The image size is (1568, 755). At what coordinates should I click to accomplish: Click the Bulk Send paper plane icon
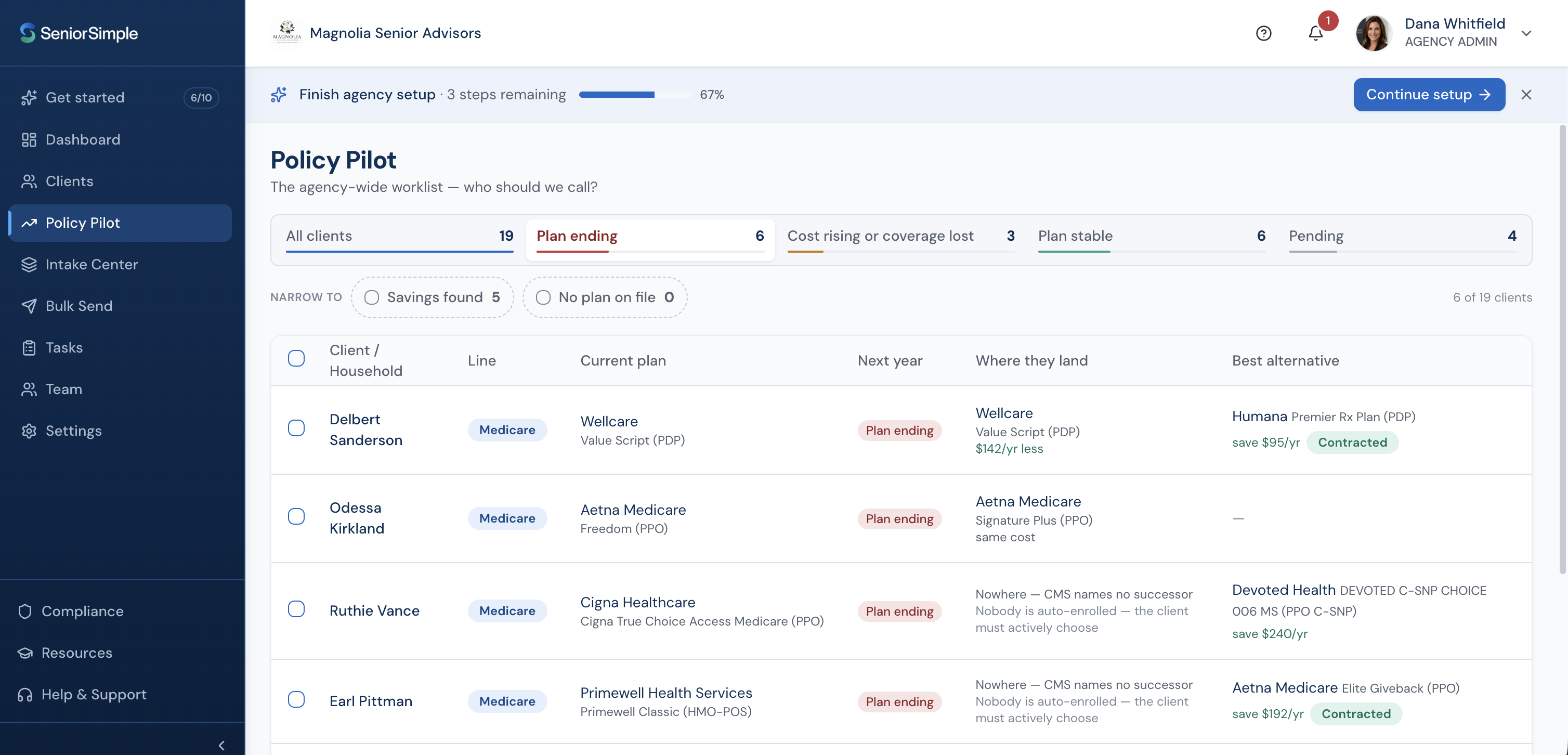click(29, 306)
